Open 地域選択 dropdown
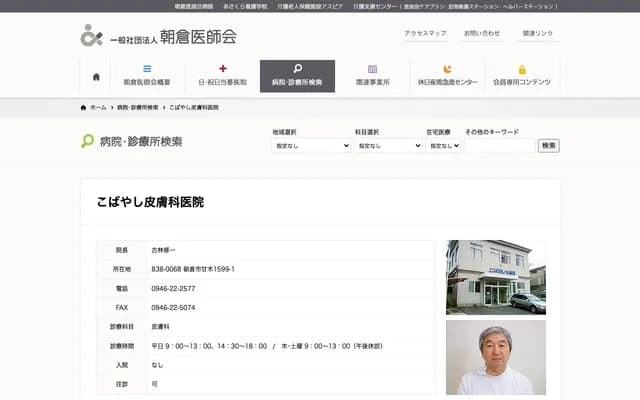The height and width of the screenshot is (400, 640). coord(311,146)
